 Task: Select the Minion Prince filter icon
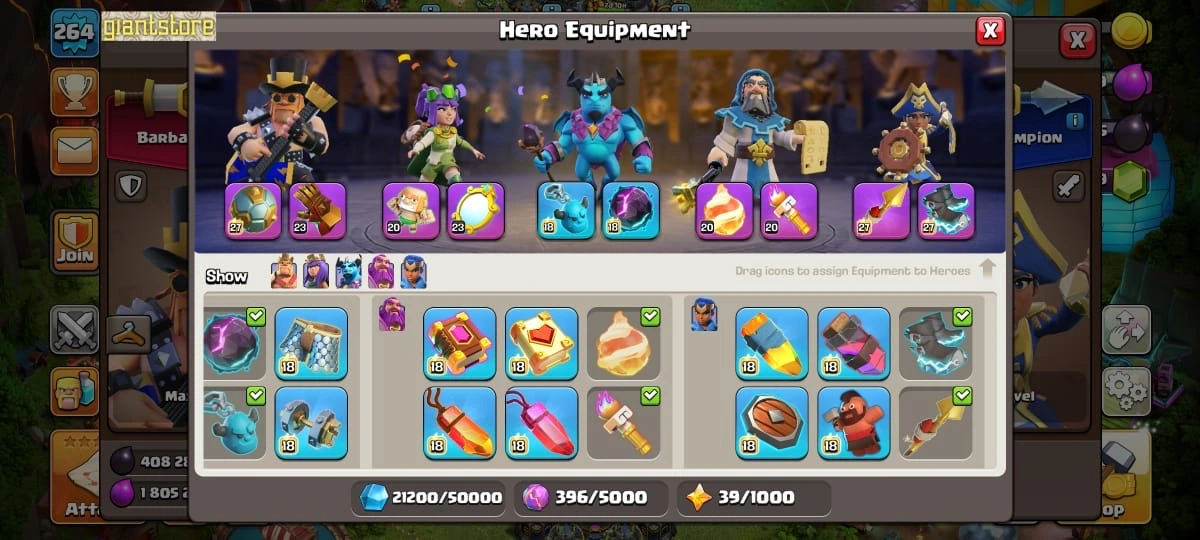[x=348, y=272]
